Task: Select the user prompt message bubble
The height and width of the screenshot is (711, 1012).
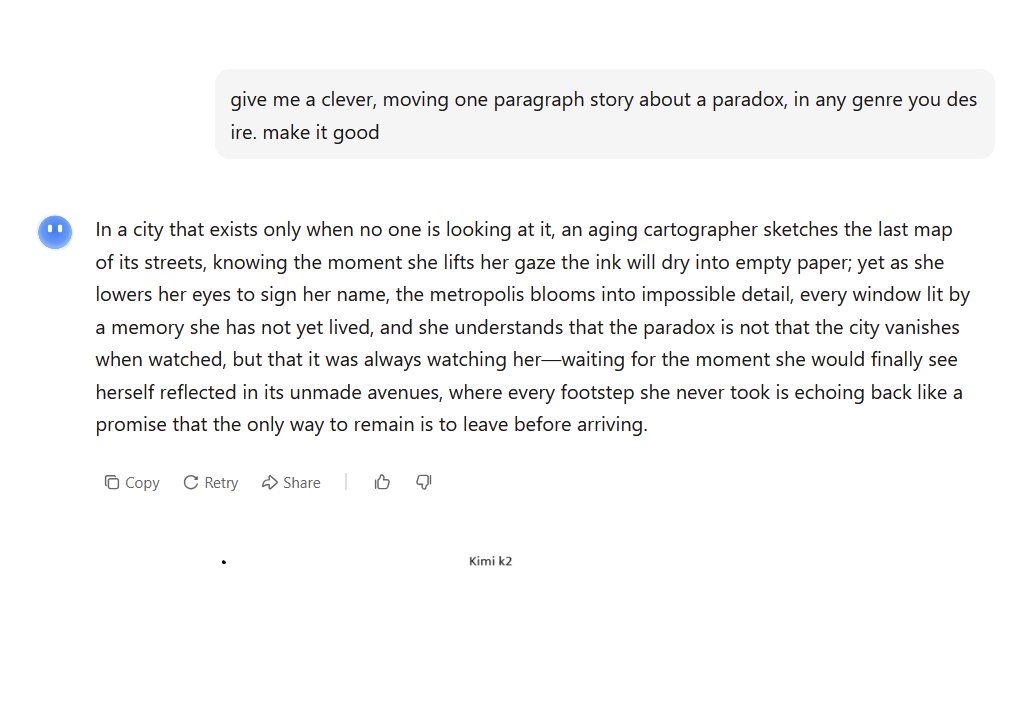Action: [x=604, y=115]
